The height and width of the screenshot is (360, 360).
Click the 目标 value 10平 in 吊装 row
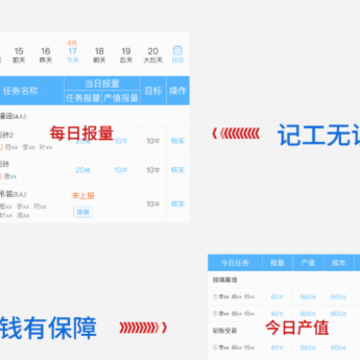[x=153, y=204]
